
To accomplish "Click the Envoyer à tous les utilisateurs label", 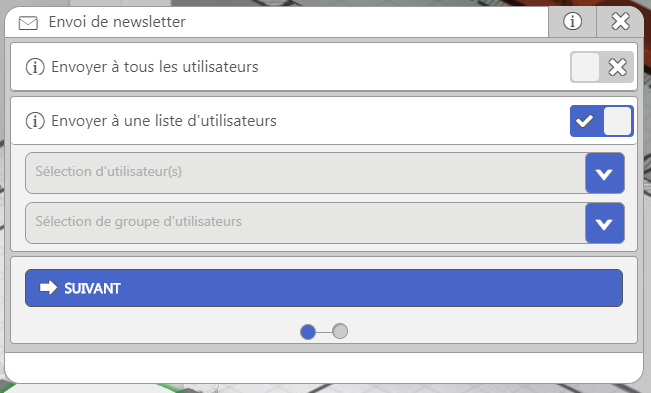I will 154,67.
